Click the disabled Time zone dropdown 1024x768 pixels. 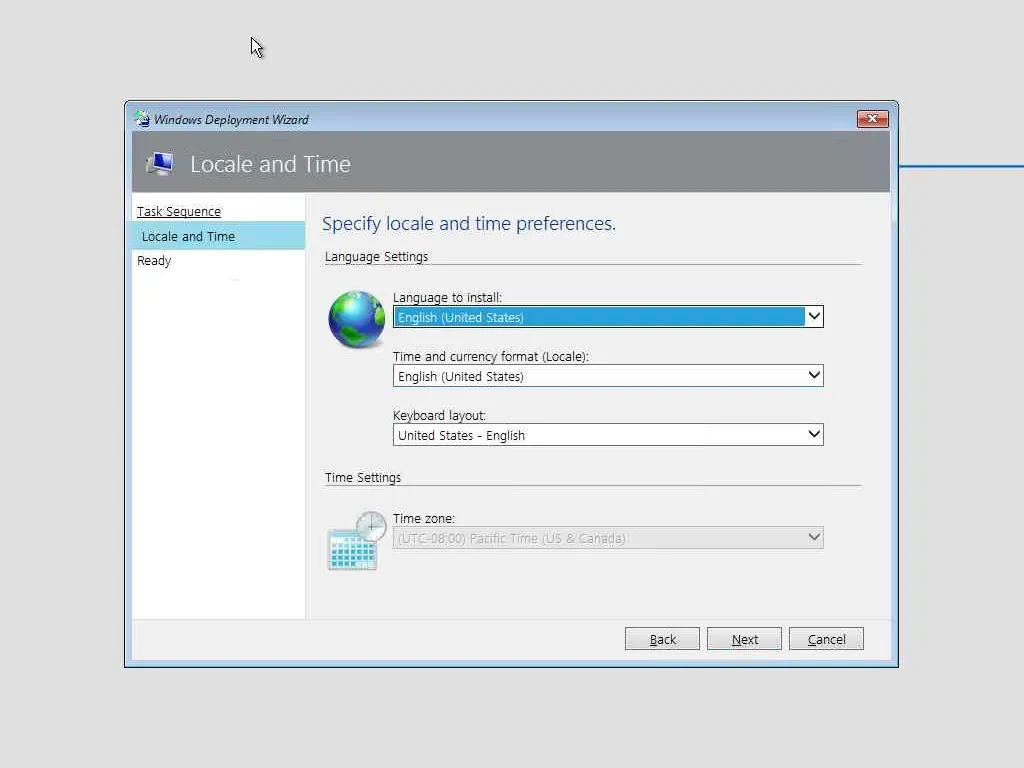click(608, 538)
